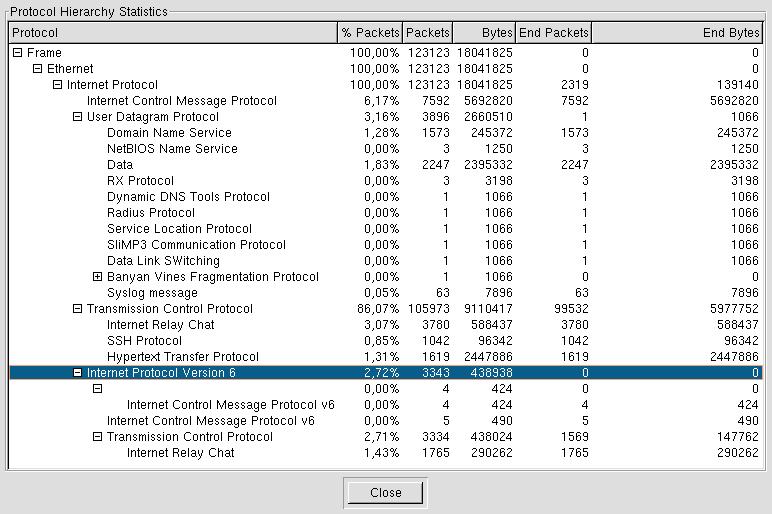Screen dimensions: 772x514
Task: Click the 2660510 bytes cell
Action: (488, 117)
